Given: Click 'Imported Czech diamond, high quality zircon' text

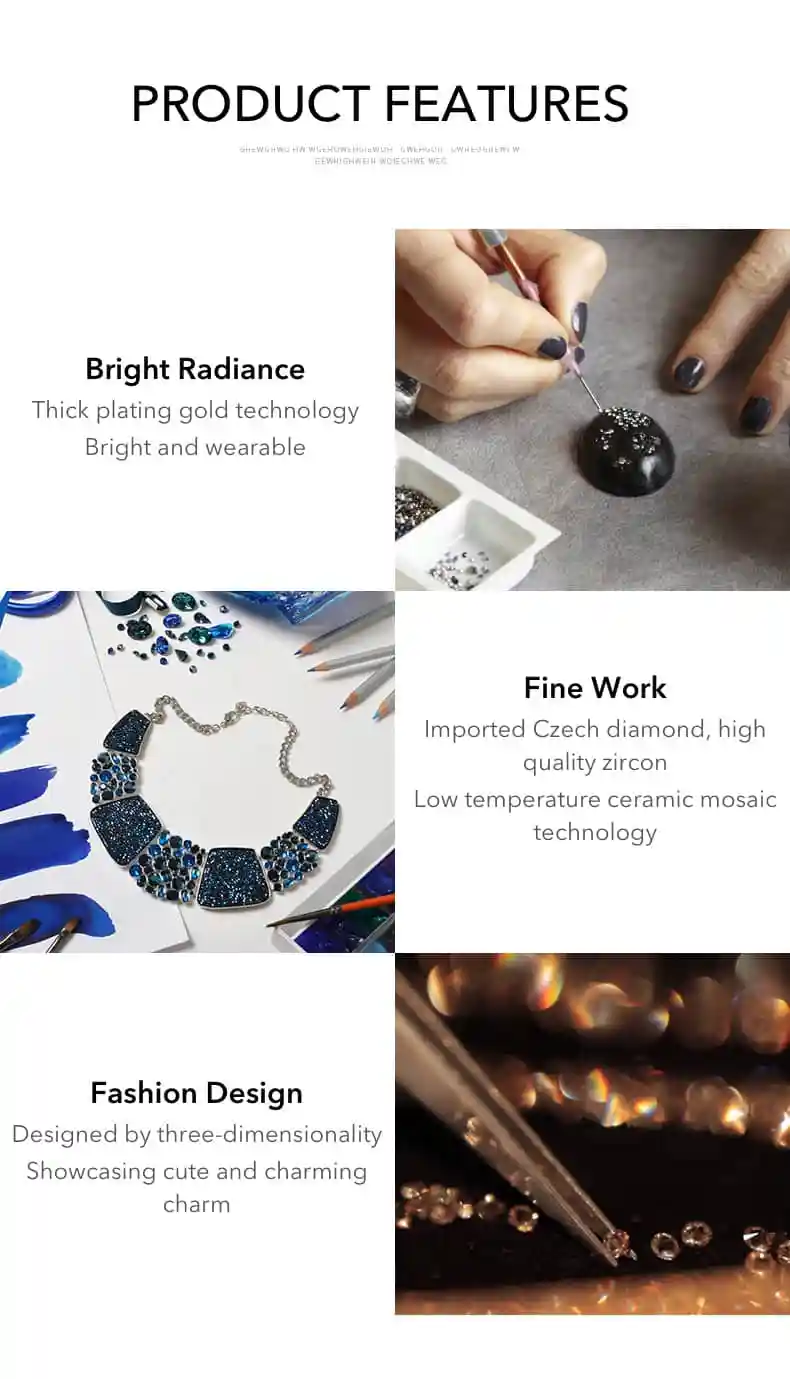Looking at the screenshot, I should (595, 745).
